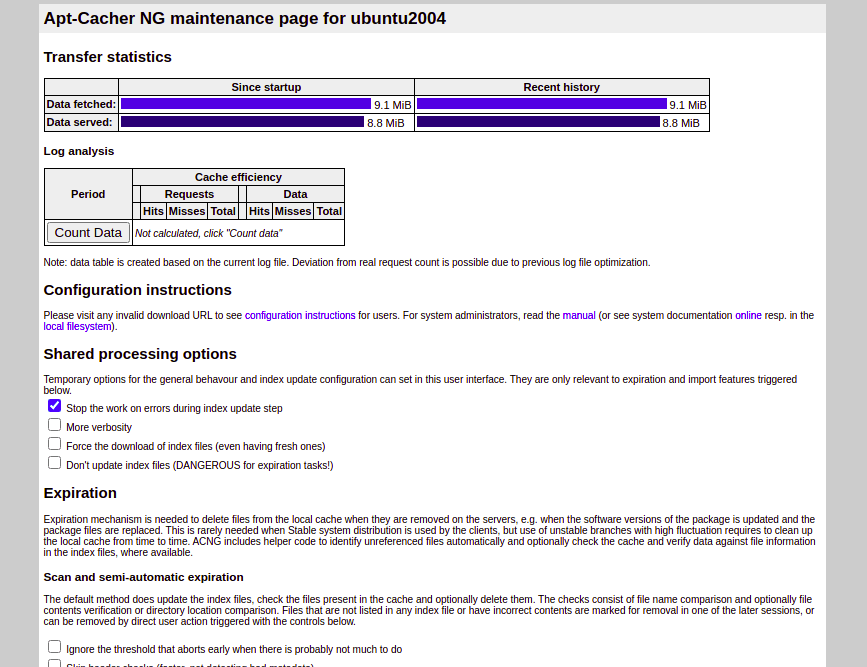Click the 9.1 MiB data fetched label
867x667 pixels.
(392, 104)
